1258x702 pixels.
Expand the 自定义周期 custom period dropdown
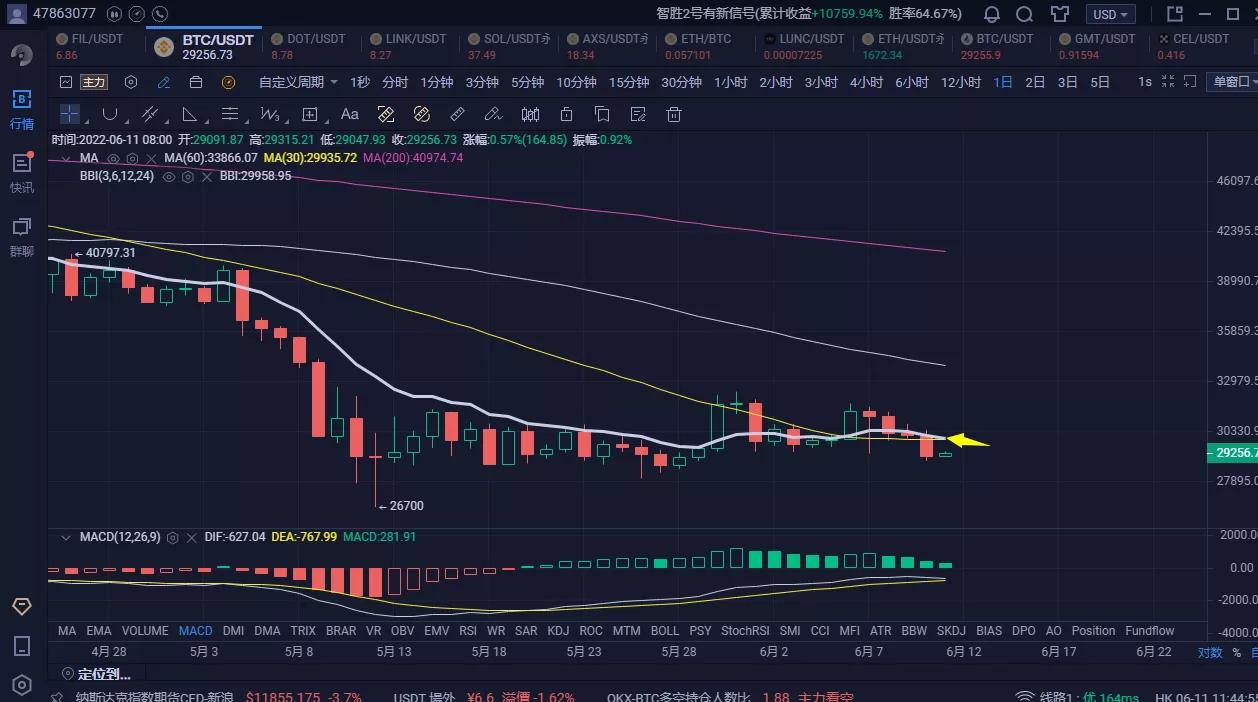tap(298, 82)
